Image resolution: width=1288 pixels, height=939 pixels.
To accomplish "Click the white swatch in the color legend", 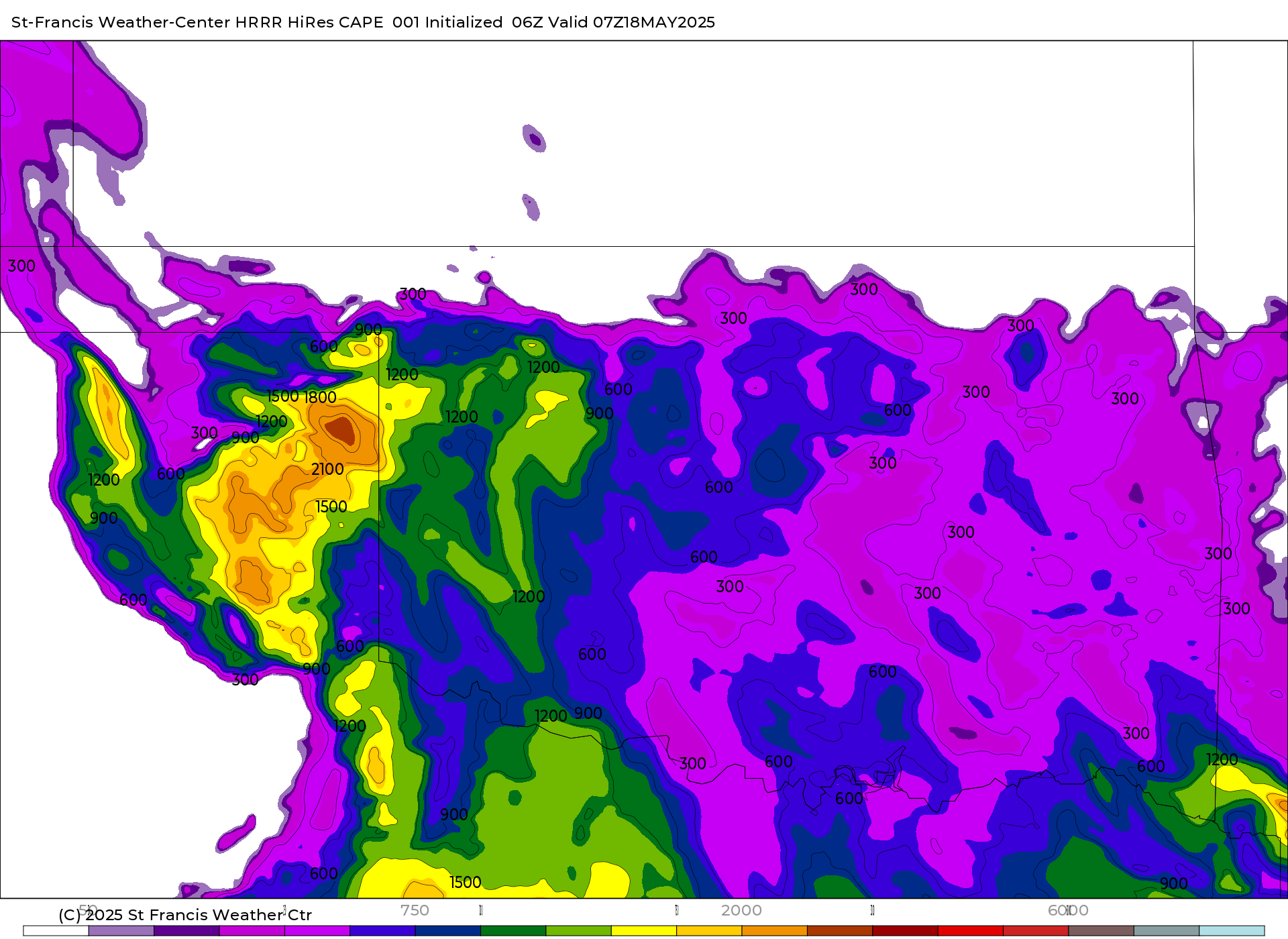I will pos(56,931).
